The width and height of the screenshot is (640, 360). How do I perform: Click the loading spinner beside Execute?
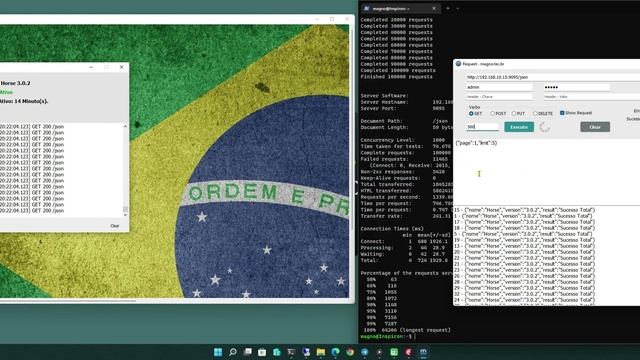pos(544,127)
